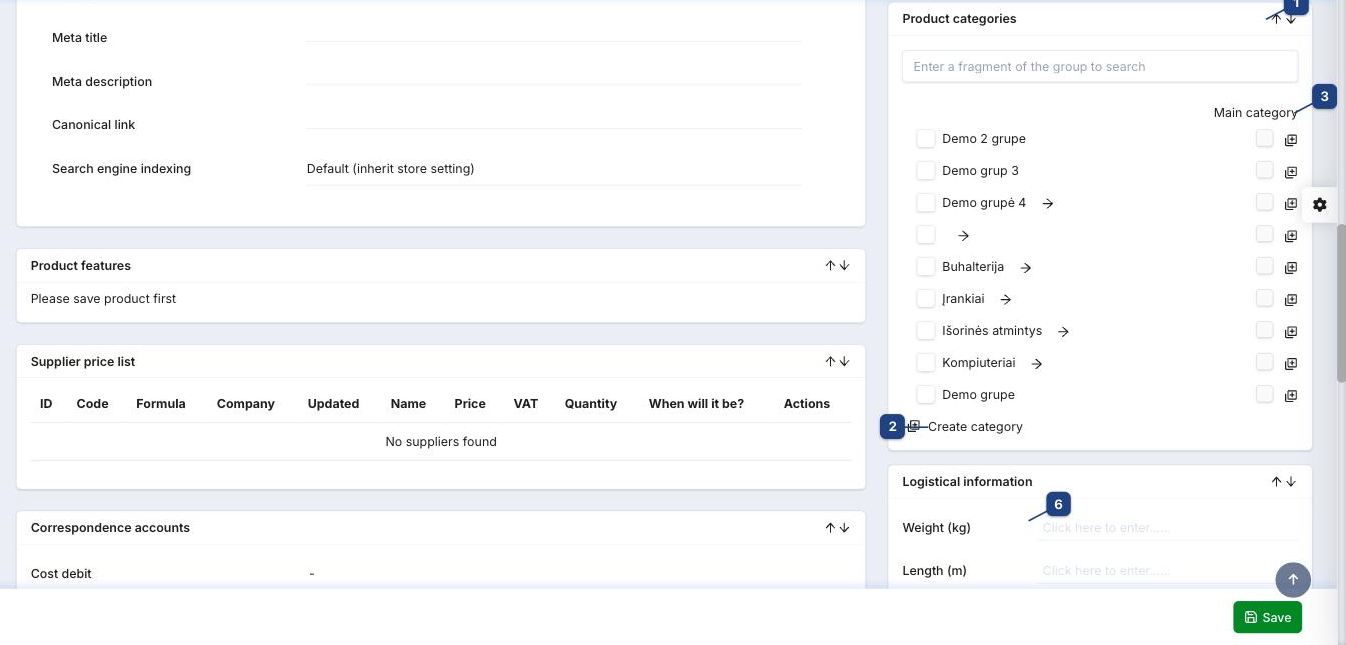The height and width of the screenshot is (645, 1346).
Task: Expand the Išorinės atmintys category arrow
Action: pyautogui.click(x=1064, y=331)
